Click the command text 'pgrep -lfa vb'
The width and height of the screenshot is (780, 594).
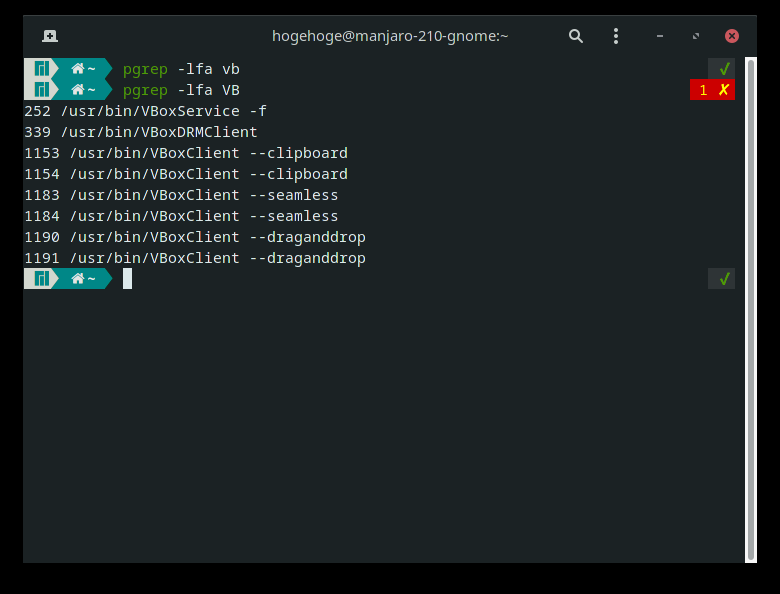[x=181, y=69]
